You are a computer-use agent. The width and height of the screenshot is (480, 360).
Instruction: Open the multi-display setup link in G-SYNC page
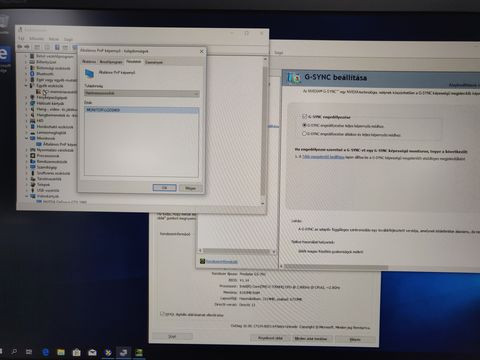click(323, 157)
